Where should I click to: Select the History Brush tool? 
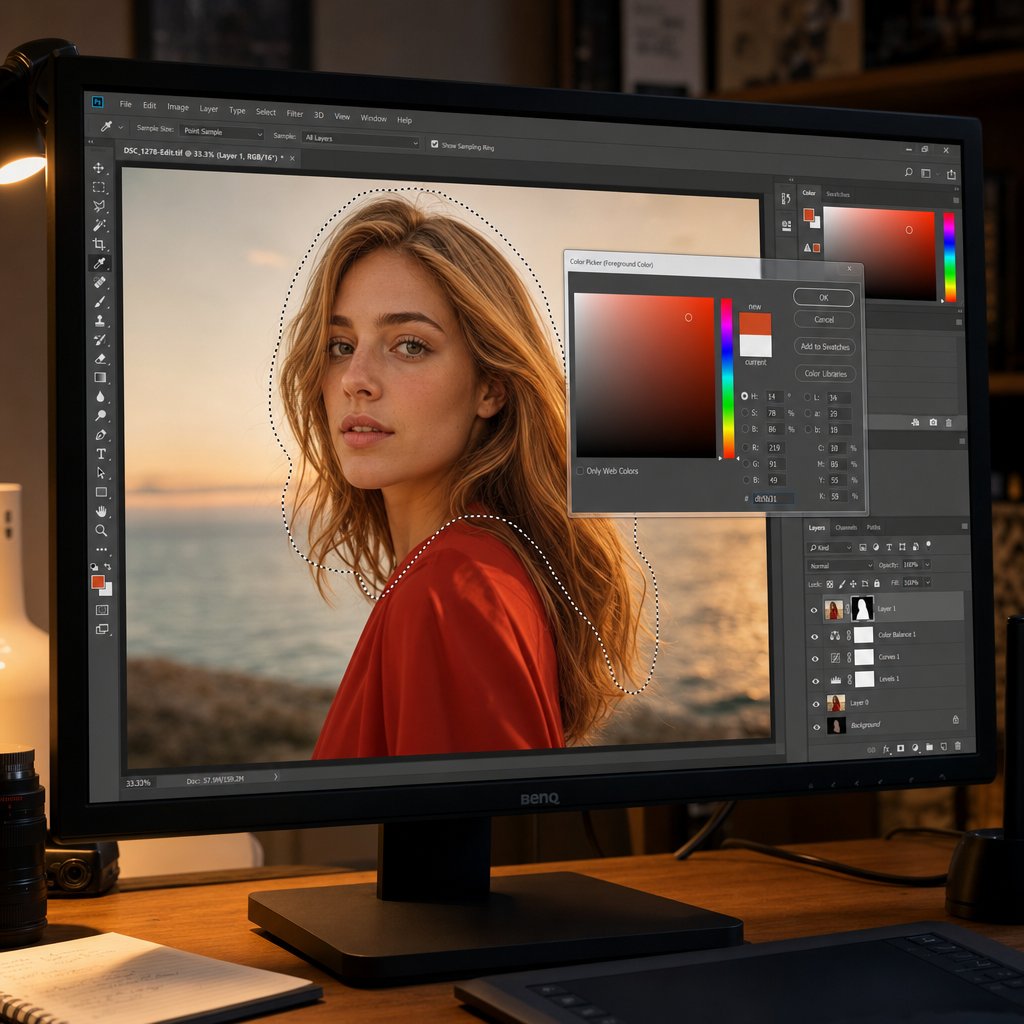(x=100, y=340)
